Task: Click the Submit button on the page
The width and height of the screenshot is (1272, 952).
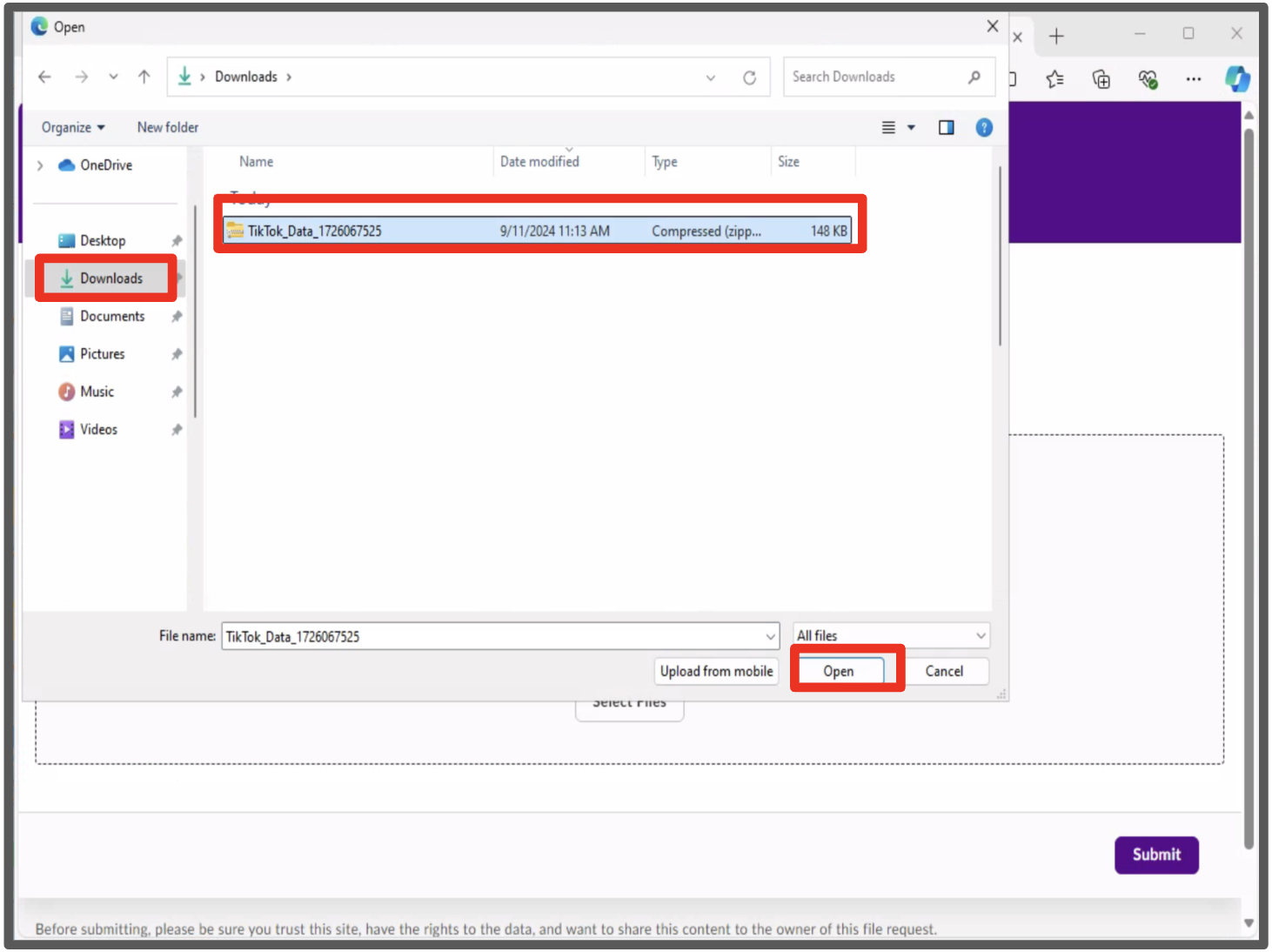Action: 1156,855
